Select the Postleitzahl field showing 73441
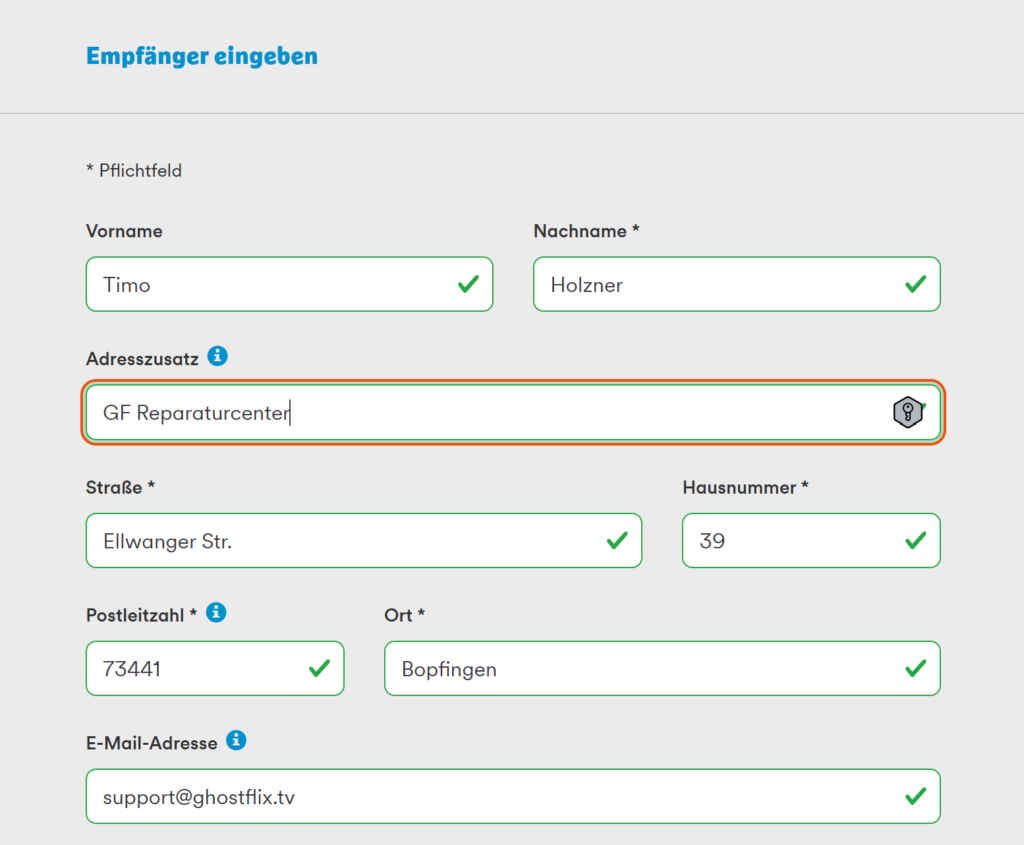Viewport: 1024px width, 845px height. coord(200,669)
